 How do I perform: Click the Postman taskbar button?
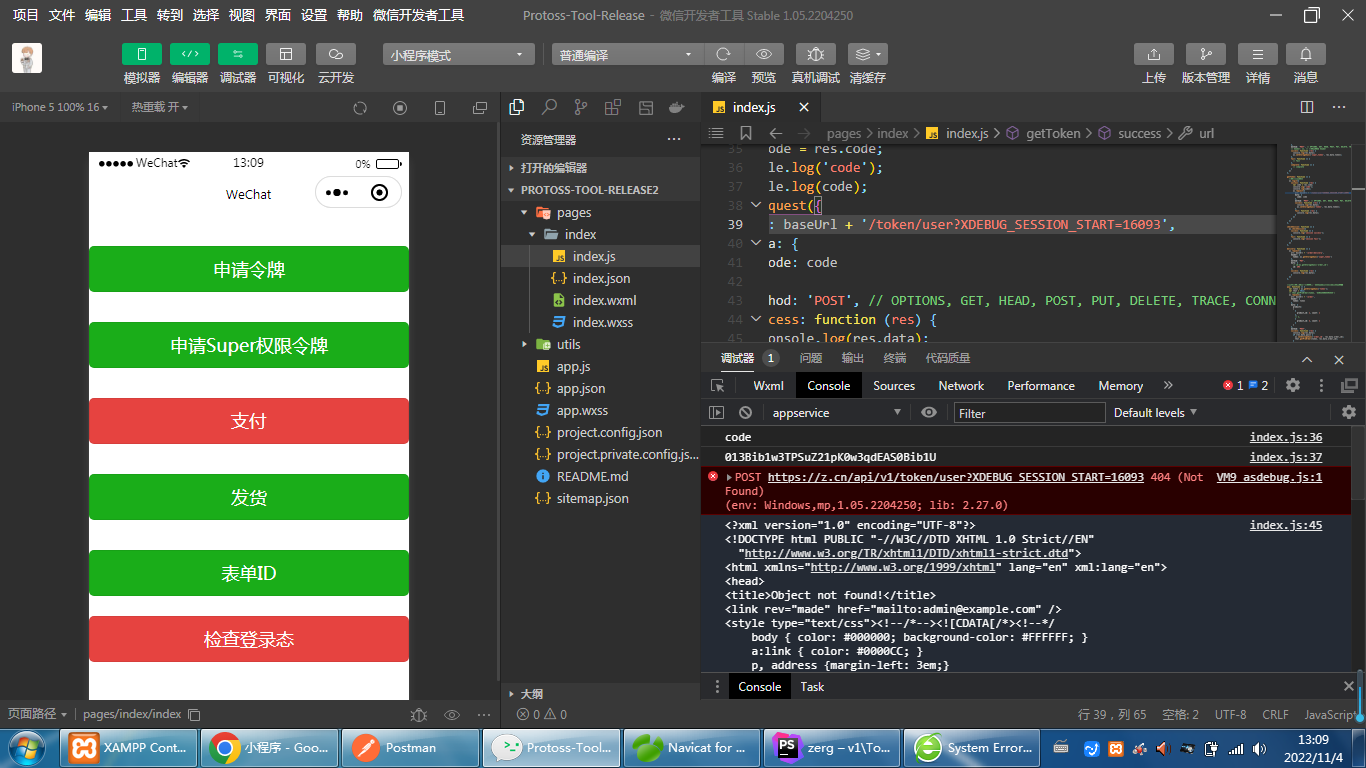coord(409,747)
